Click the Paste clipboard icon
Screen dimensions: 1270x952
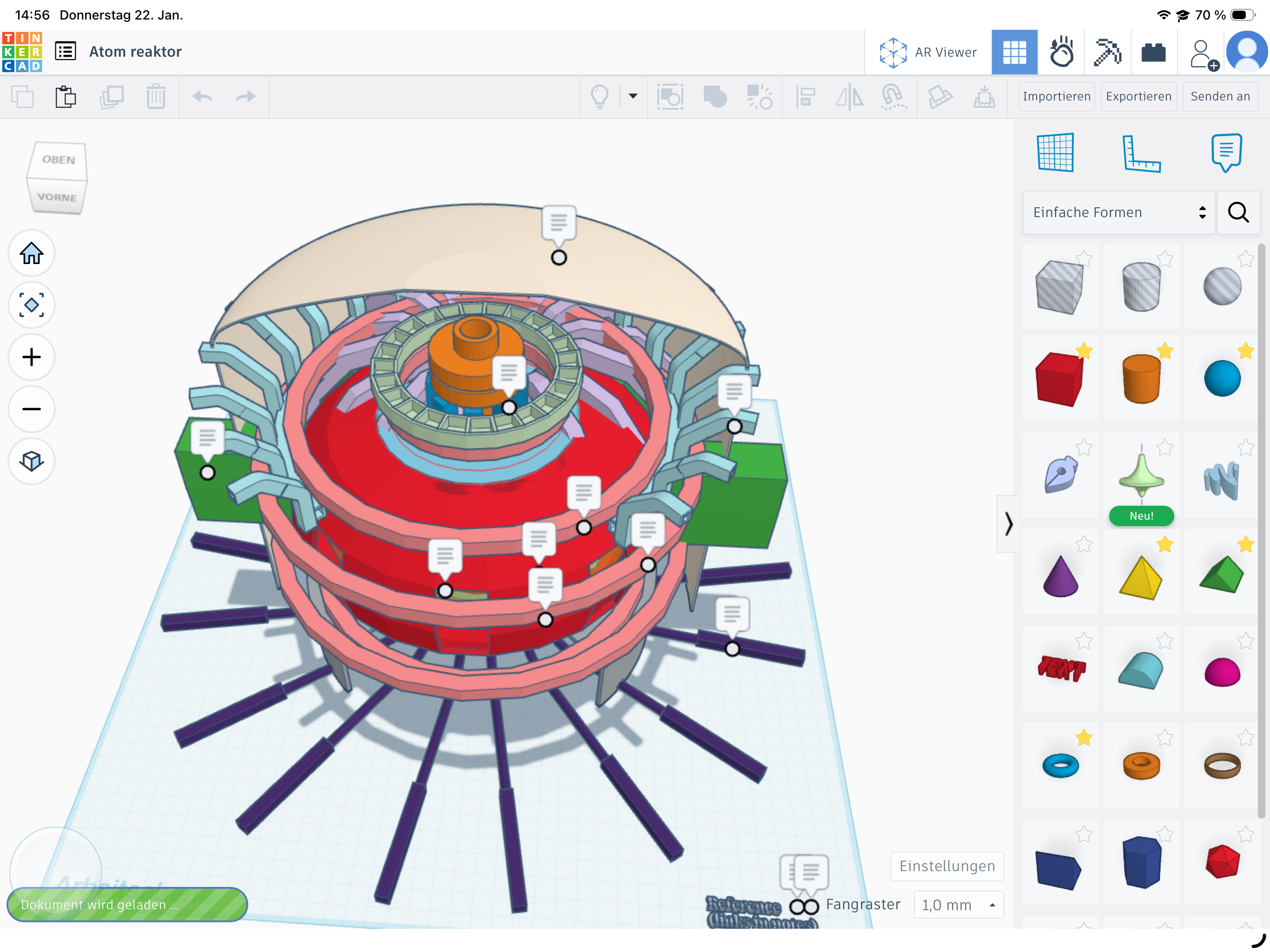tap(66, 97)
